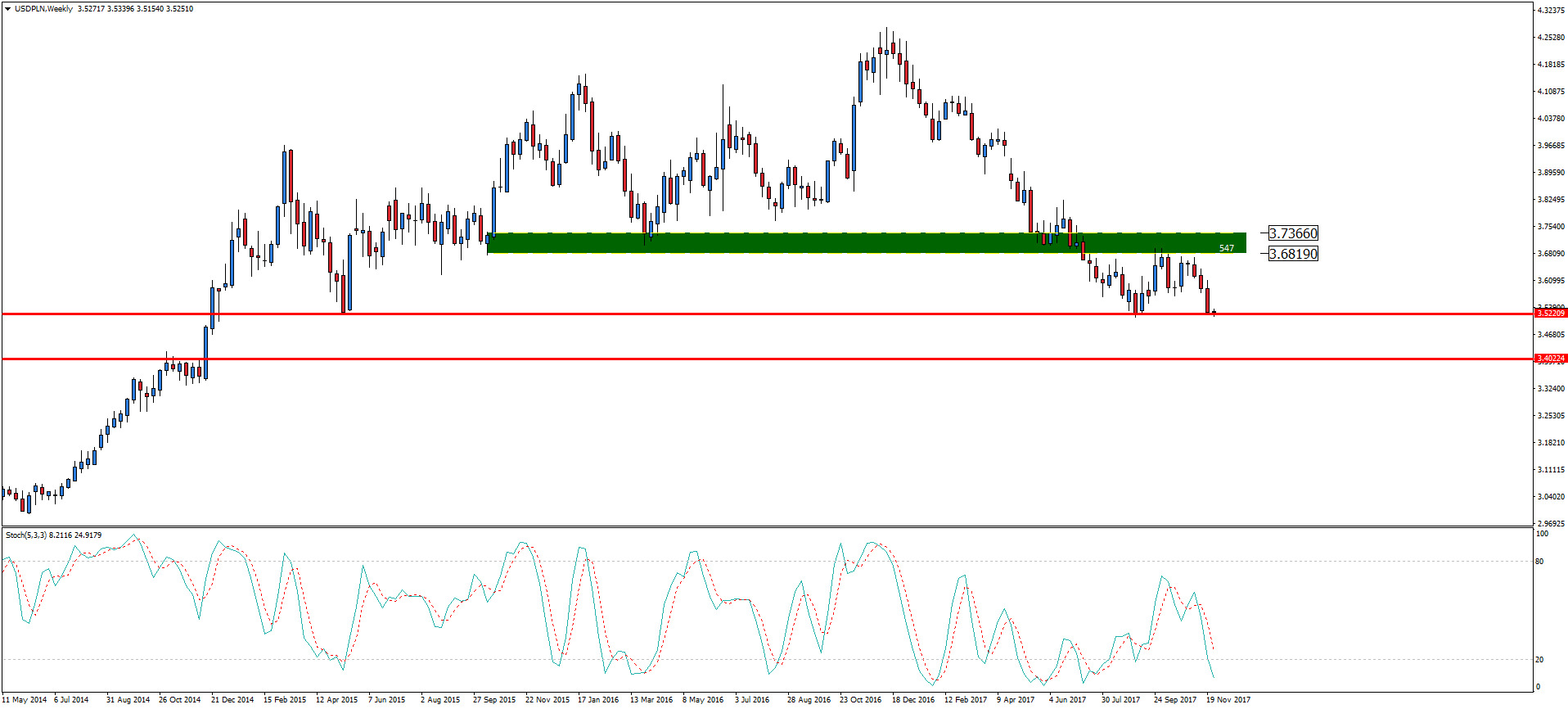The width and height of the screenshot is (1568, 709).
Task: Click the 3.25305 price axis label
Action: click(1551, 416)
